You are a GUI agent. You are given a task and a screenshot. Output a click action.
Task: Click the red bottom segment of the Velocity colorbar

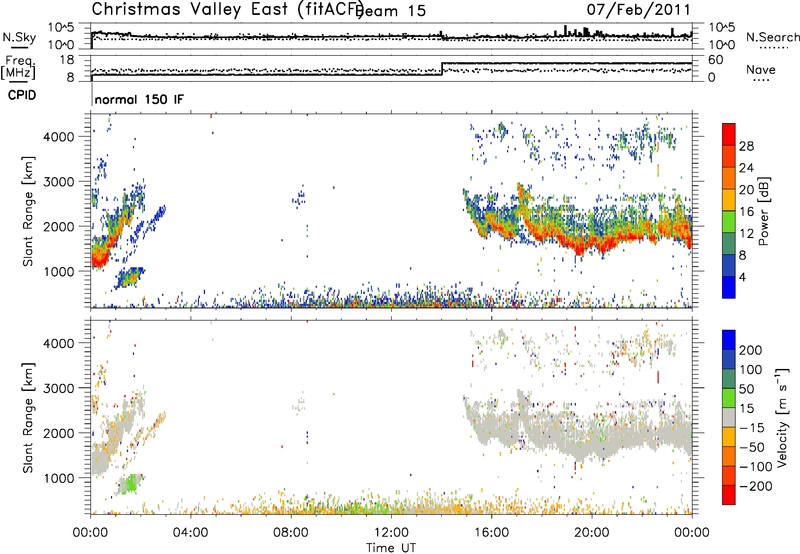(729, 495)
